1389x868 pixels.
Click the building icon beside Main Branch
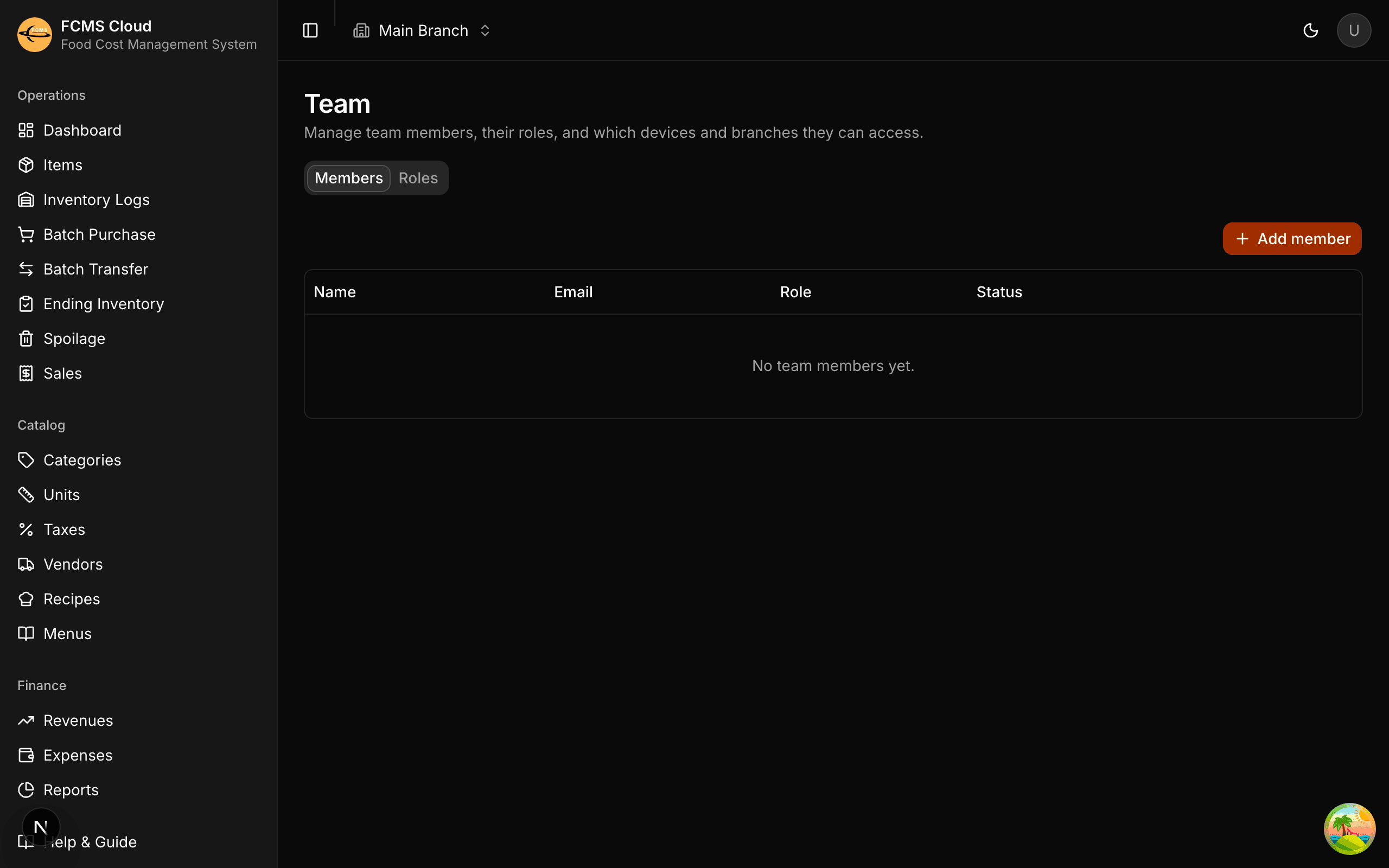(361, 30)
